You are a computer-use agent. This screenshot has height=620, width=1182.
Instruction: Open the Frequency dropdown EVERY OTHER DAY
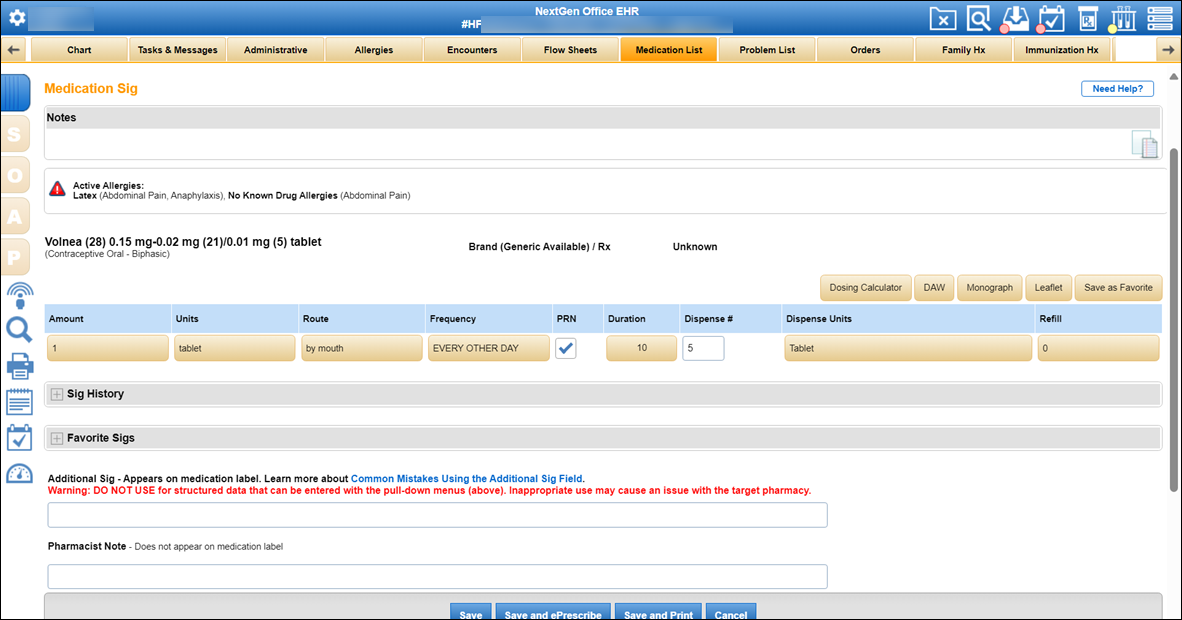488,348
